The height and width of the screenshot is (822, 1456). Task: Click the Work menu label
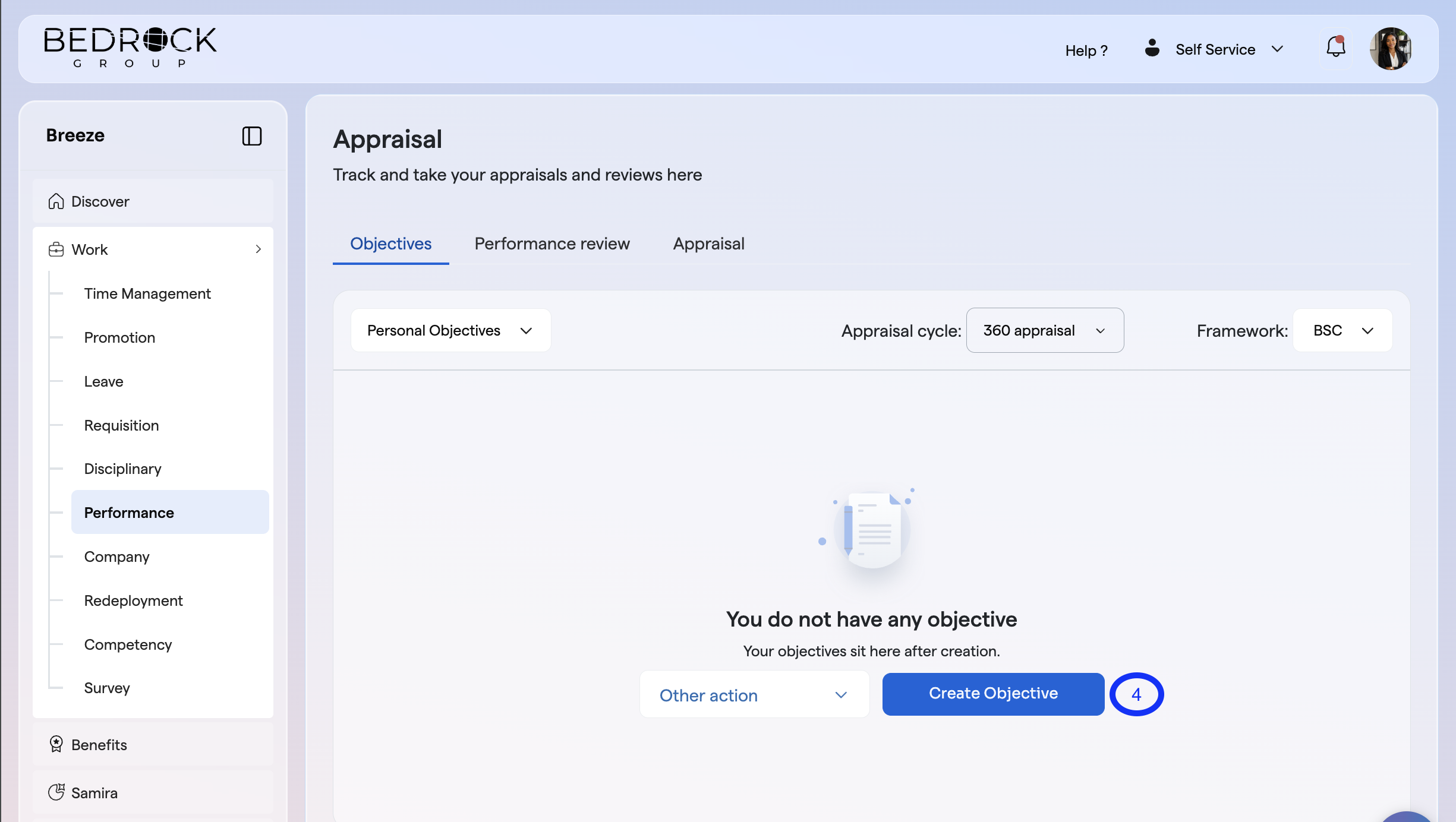[x=90, y=249]
